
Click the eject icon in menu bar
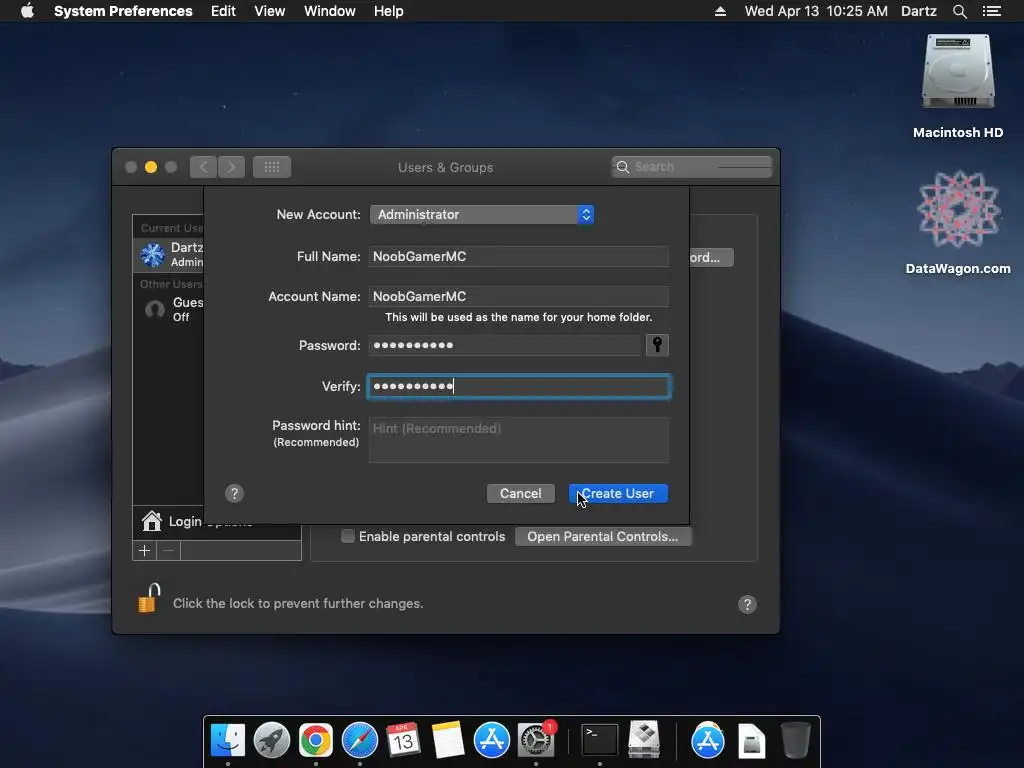click(720, 11)
